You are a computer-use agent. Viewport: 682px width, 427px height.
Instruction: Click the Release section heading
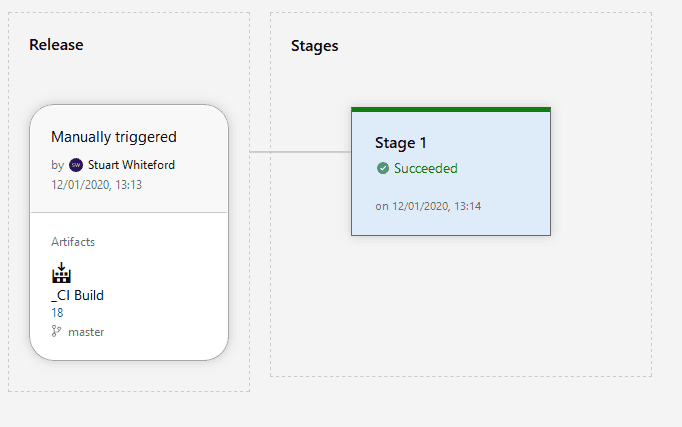pos(56,45)
